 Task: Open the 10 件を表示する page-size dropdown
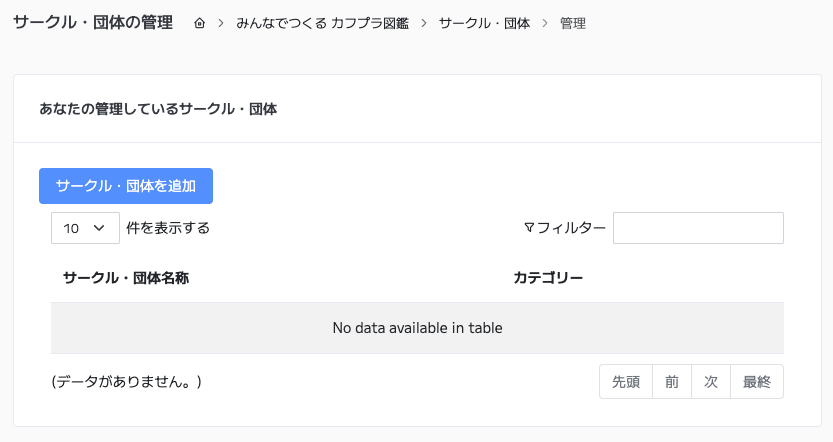(x=85, y=228)
